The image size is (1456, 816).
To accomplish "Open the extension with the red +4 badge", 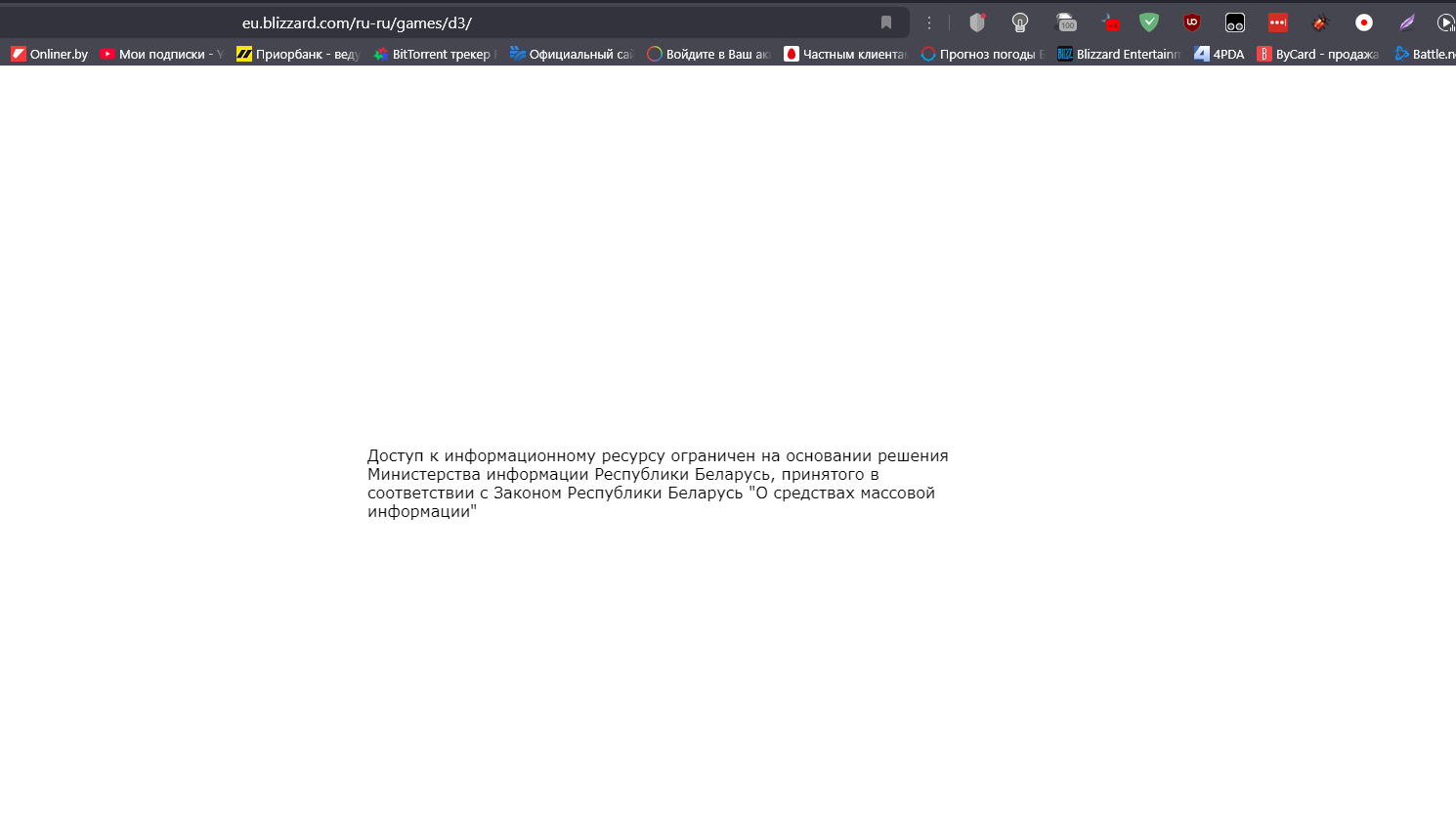I will 1110,22.
